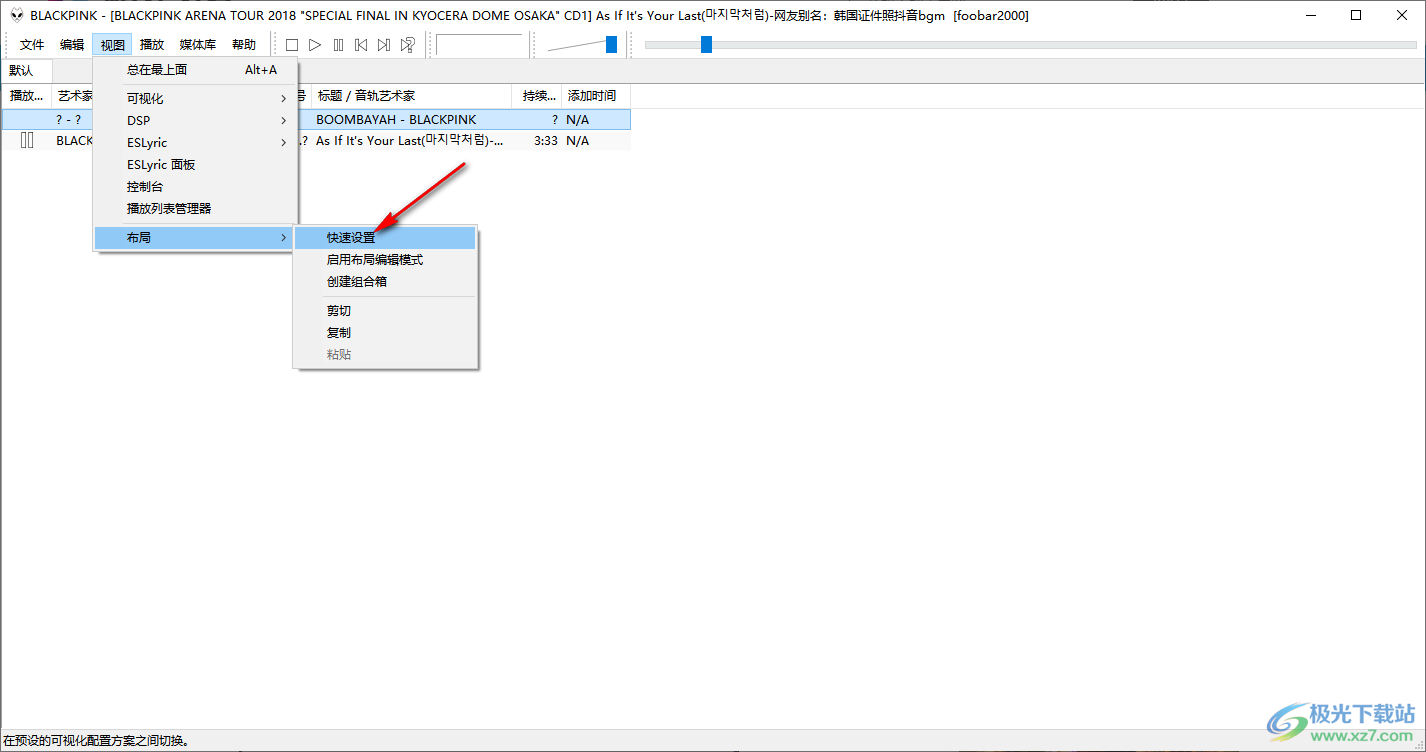The height and width of the screenshot is (752, 1426).
Task: Click the 标题 / 音轨艺术家 column header
Action: [x=412, y=96]
